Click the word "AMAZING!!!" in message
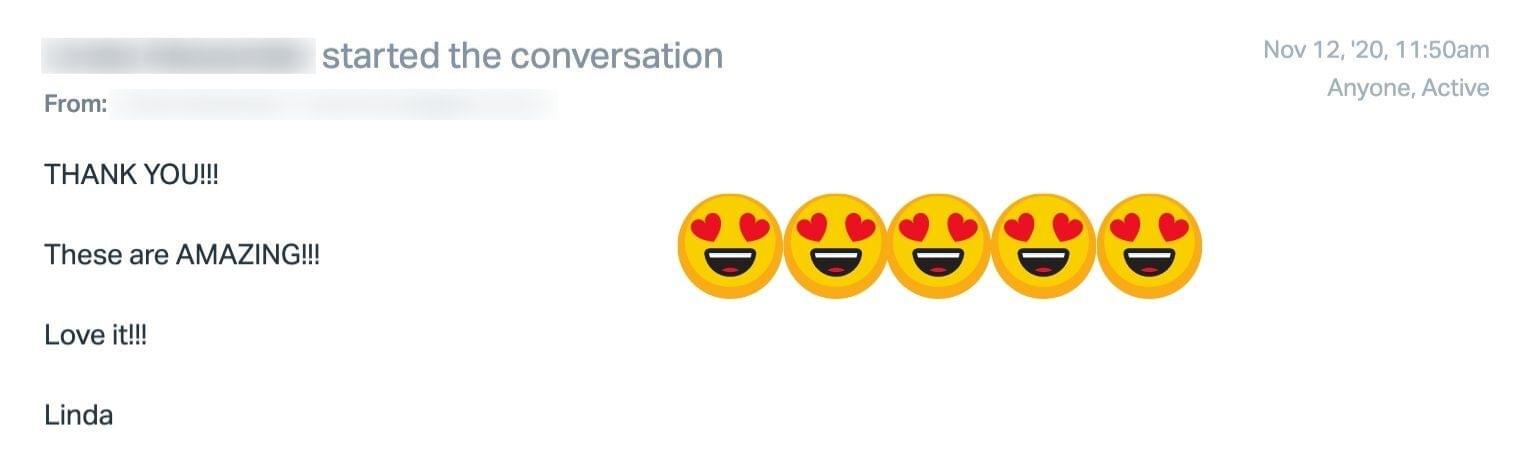 coord(247,255)
